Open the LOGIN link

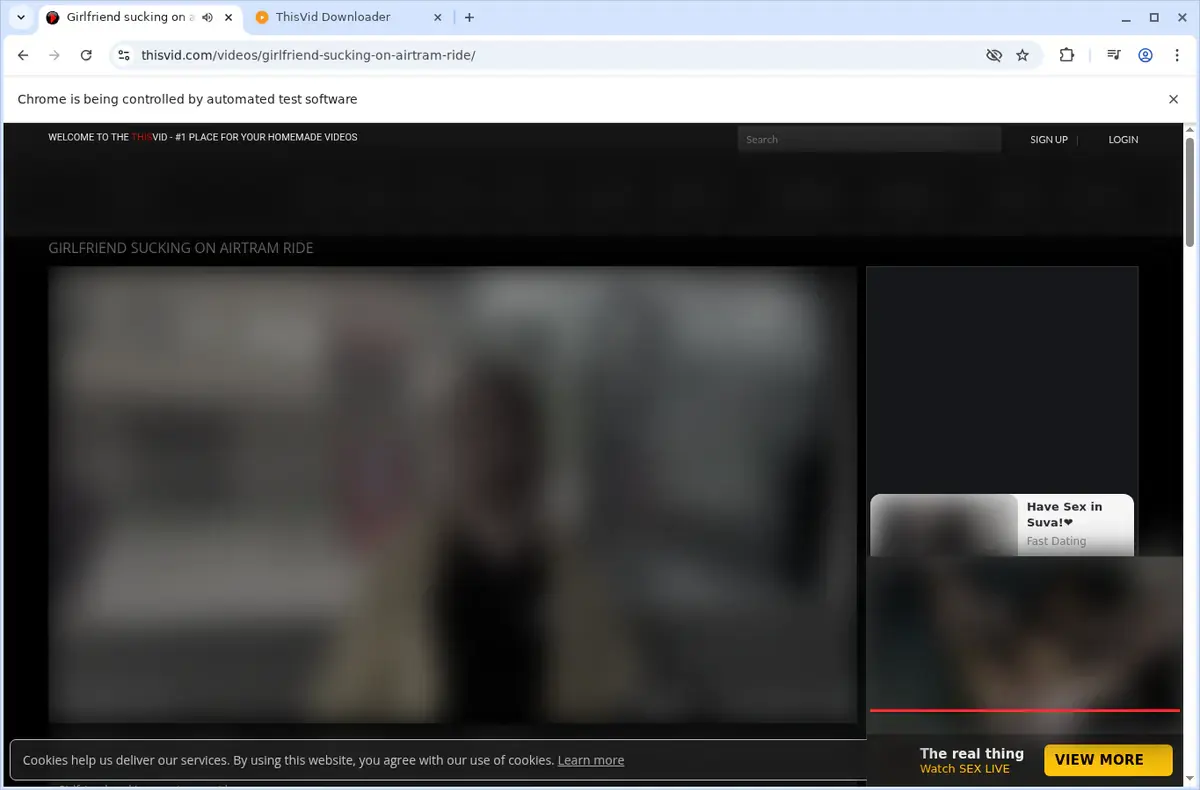(1123, 139)
